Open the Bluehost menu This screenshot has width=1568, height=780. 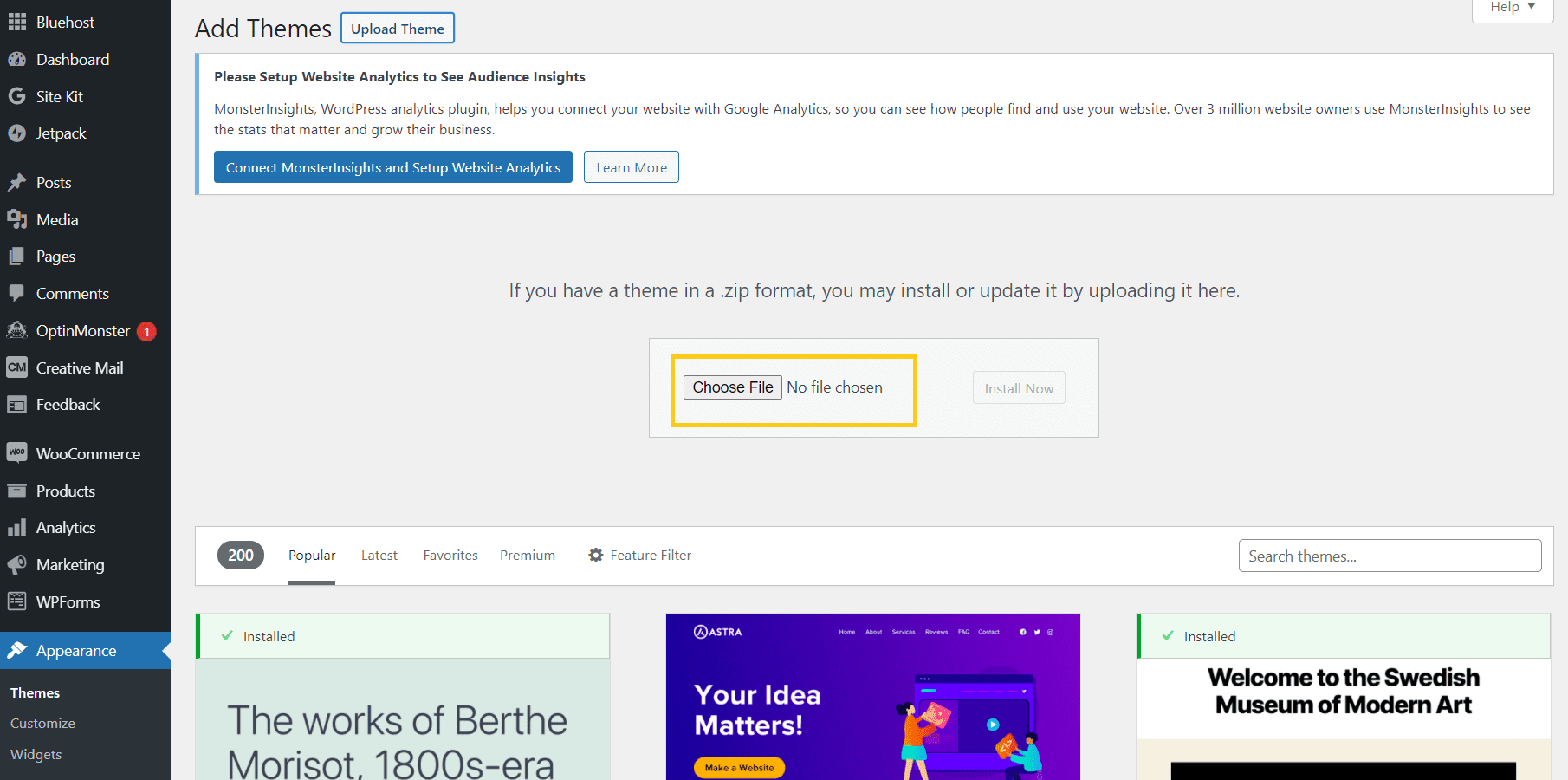tap(85, 23)
